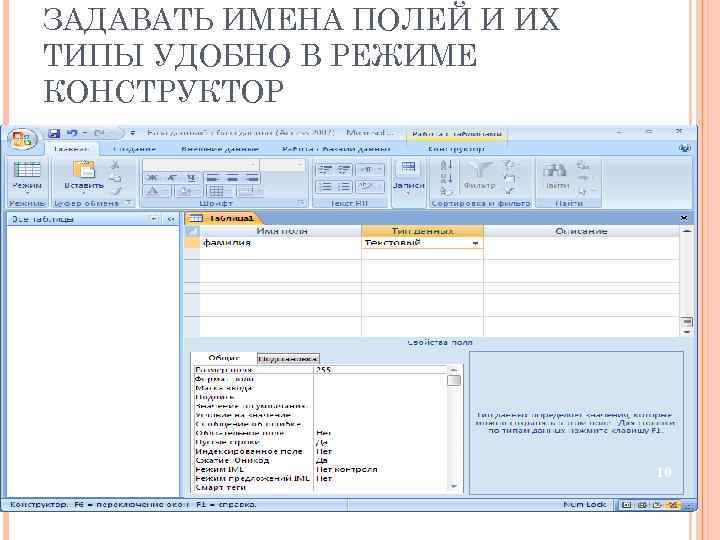Viewport: 720px width, 540px height.
Task: Sort descending with the Z-A icon
Action: [446, 178]
